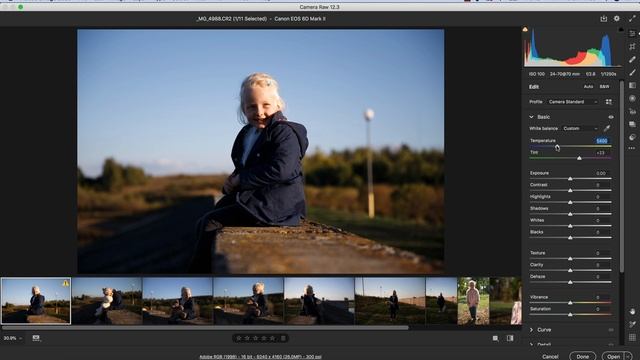640x360 pixels.
Task: Toggle the grid overlay icon
Action: tap(632, 337)
